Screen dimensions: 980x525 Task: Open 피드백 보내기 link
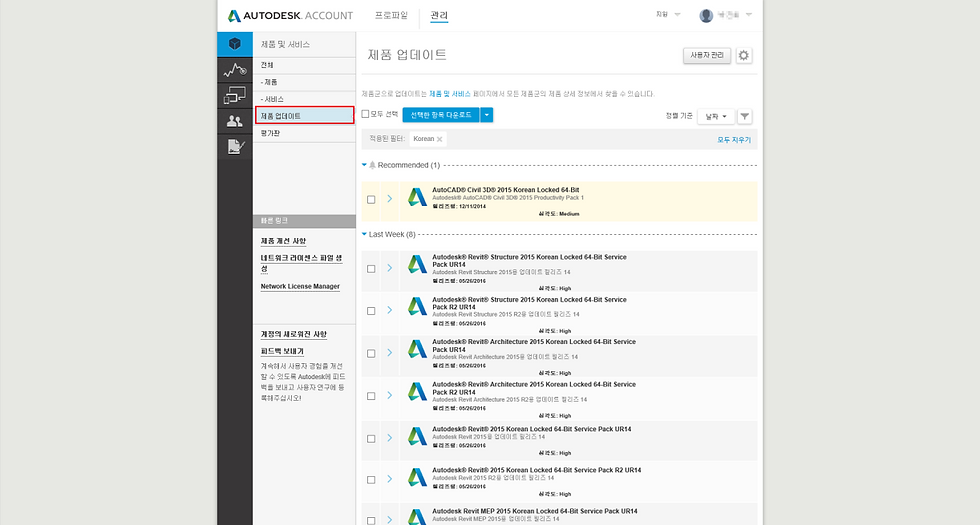282,351
